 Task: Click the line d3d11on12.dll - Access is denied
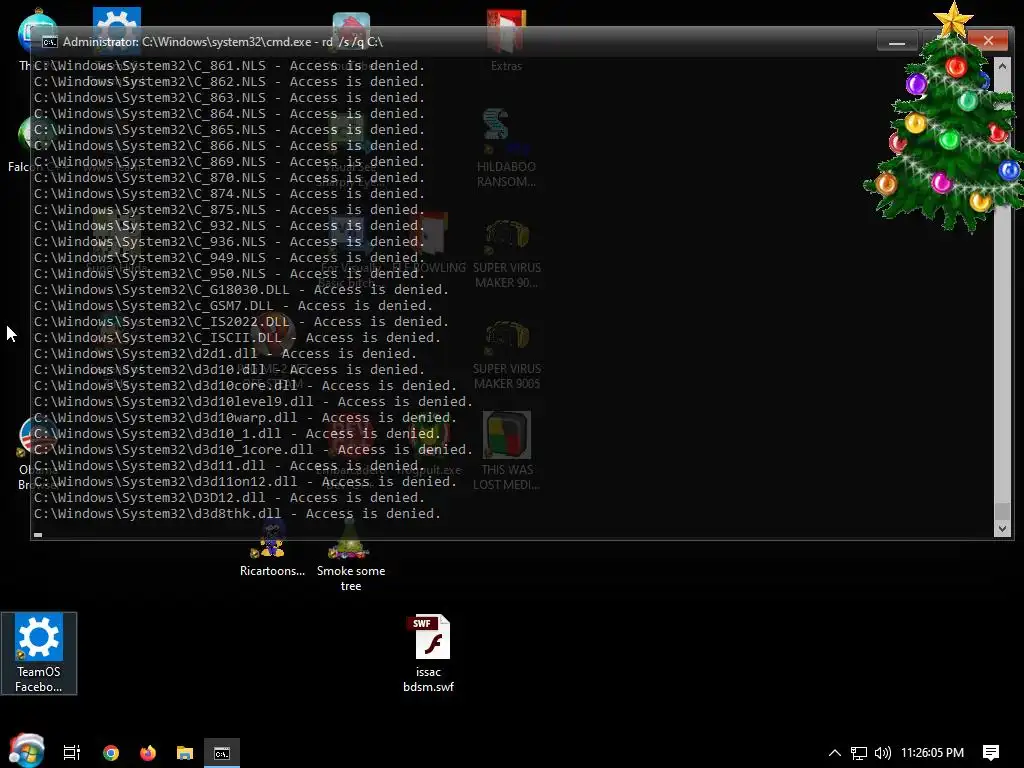246,481
